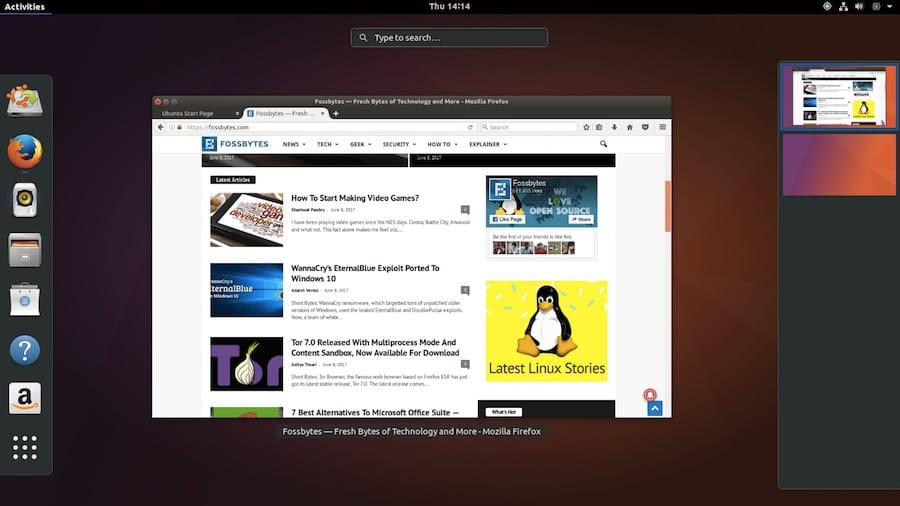This screenshot has width=900, height=506.
Task: Open the downloads arrow icon in Firefox
Action: coord(614,127)
